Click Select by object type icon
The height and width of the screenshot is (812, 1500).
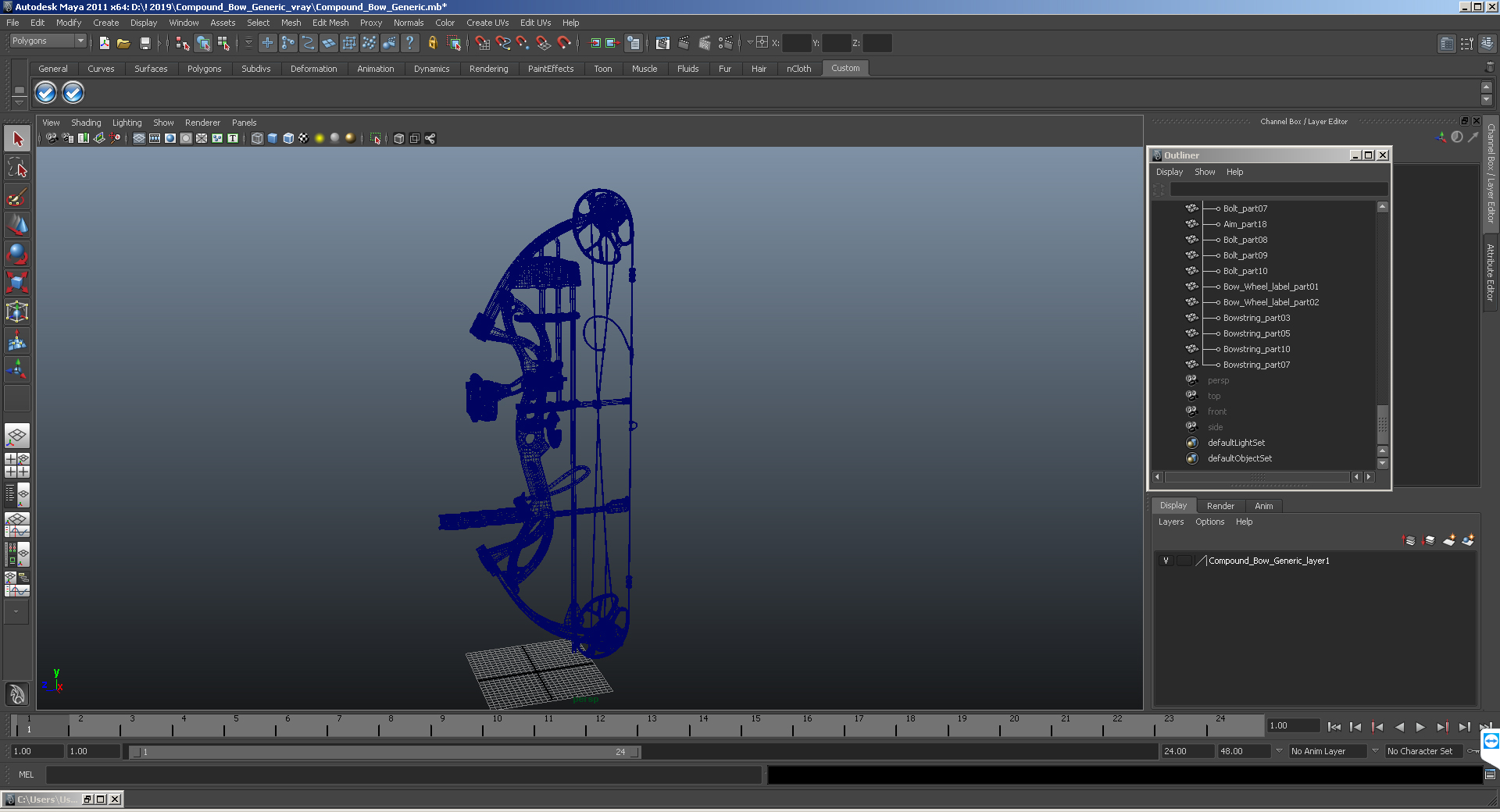point(203,43)
